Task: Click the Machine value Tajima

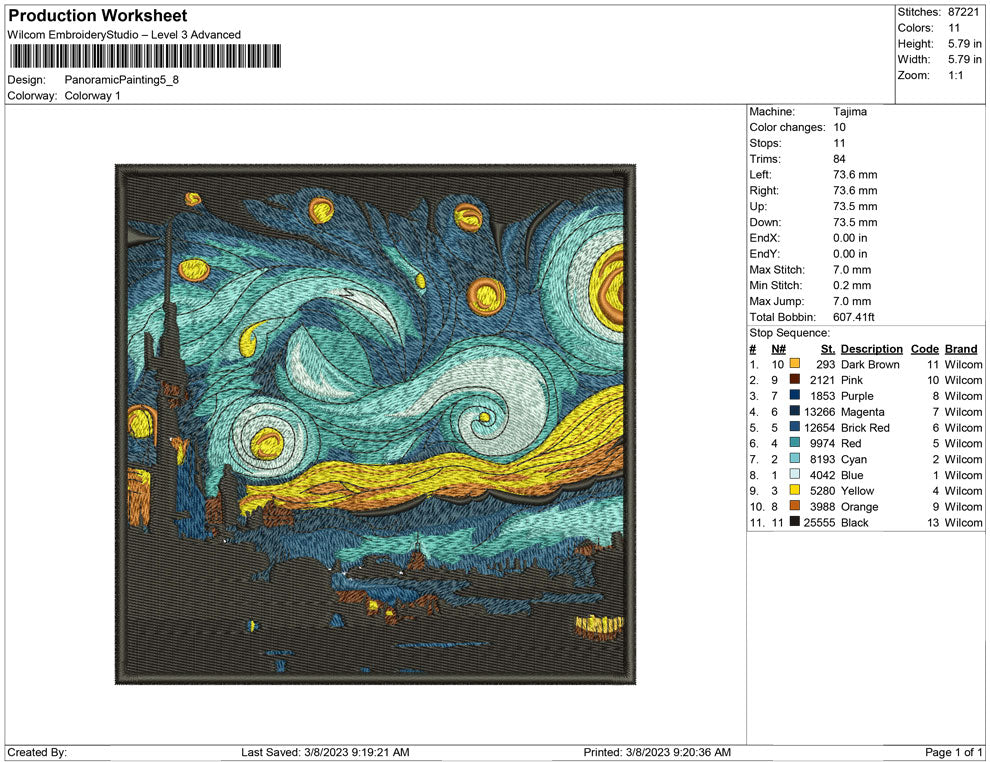Action: (x=850, y=112)
